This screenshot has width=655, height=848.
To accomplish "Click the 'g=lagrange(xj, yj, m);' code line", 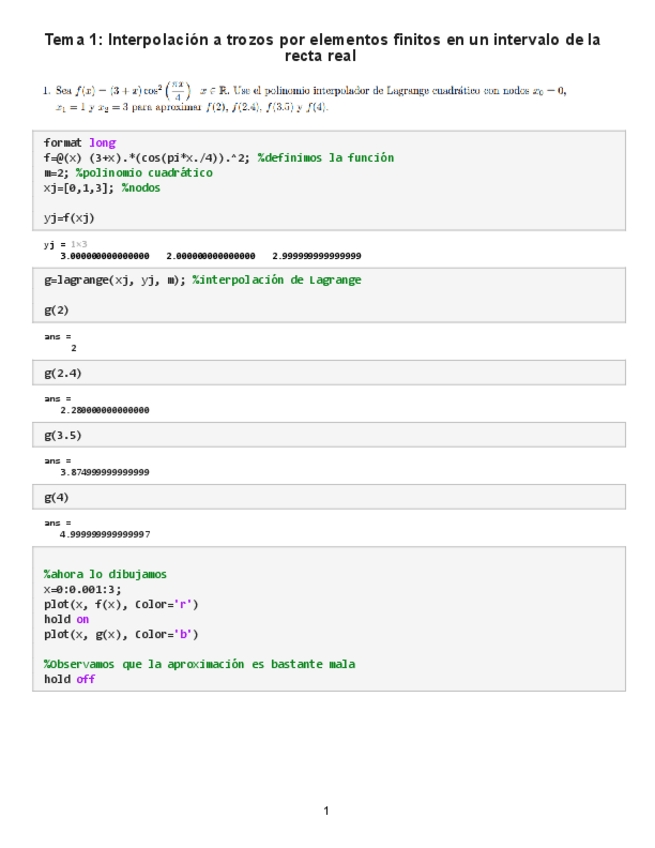I will click(x=202, y=280).
